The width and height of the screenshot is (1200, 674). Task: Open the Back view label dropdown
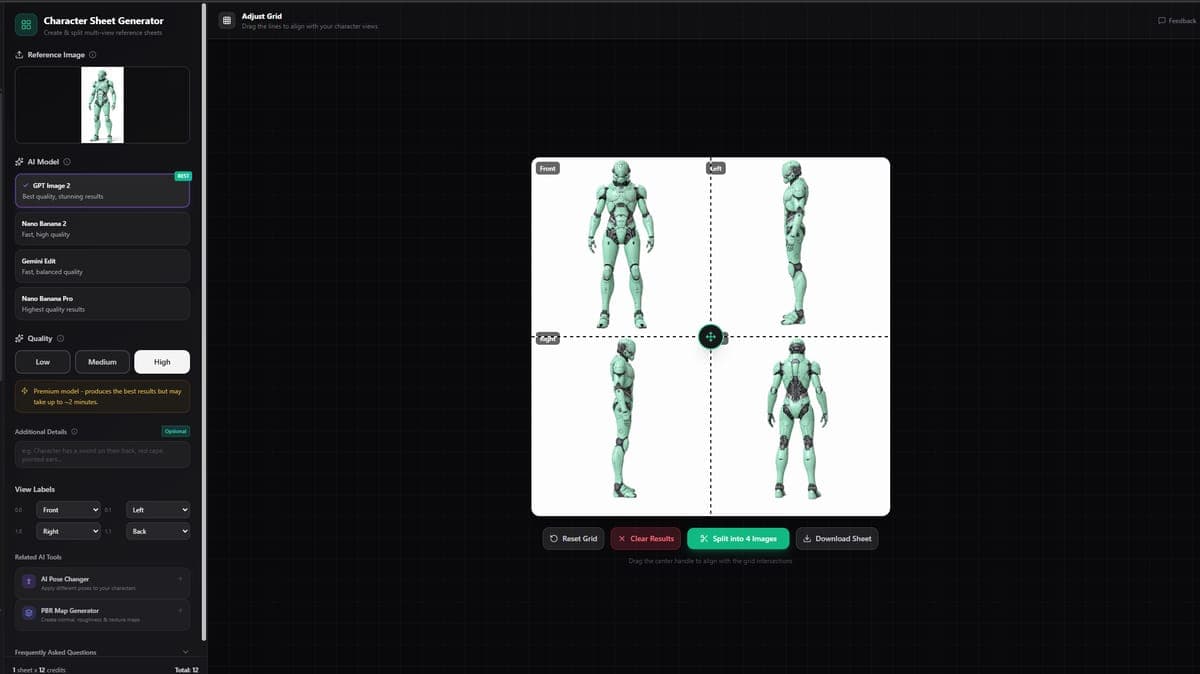pos(157,531)
